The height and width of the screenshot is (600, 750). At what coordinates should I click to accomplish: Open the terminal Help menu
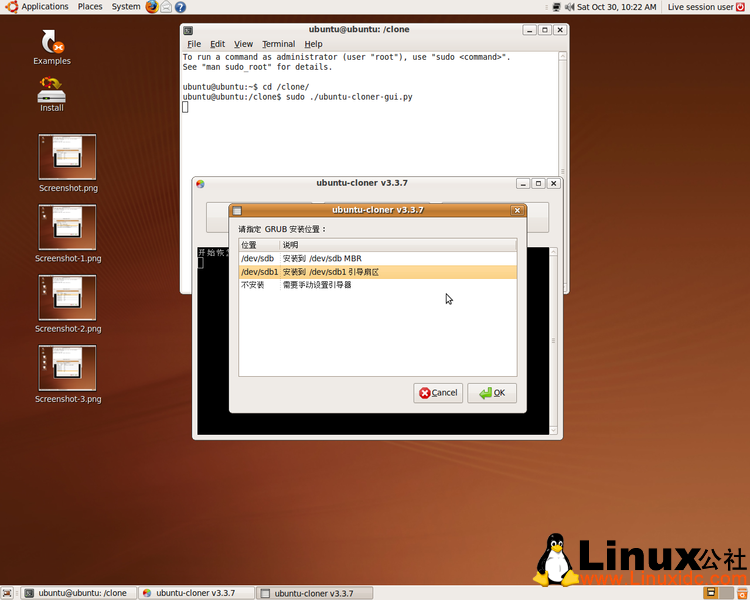coord(313,44)
